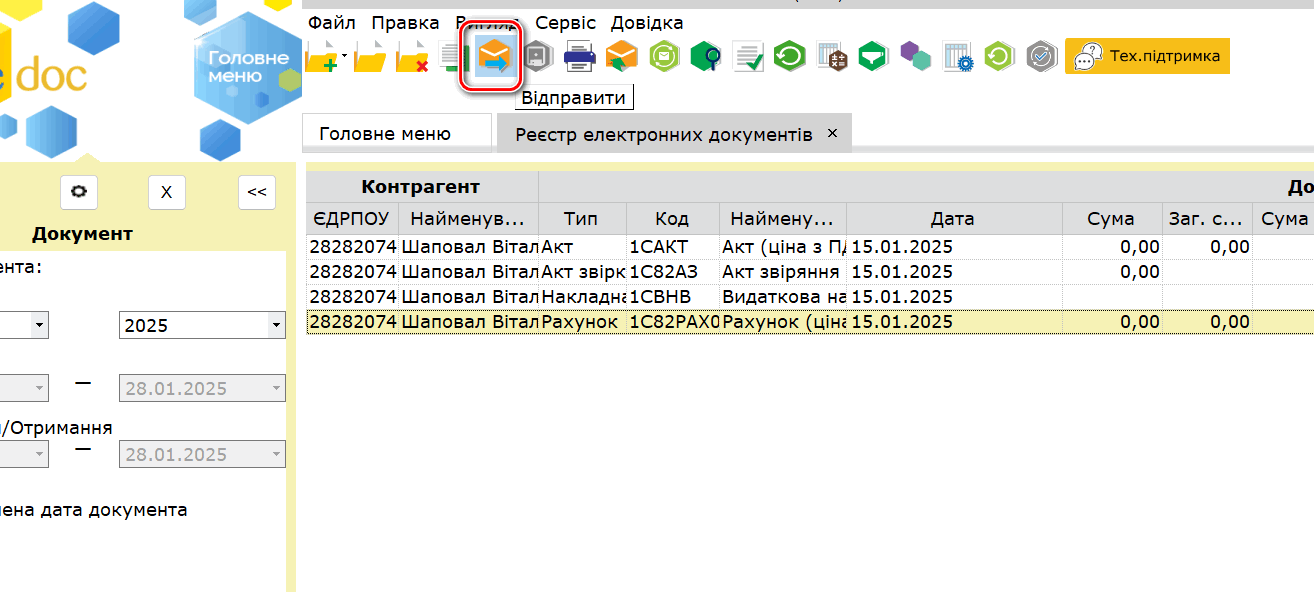Click the delete folder icon with red X
Screen dimensions: 1314x592
click(412, 58)
